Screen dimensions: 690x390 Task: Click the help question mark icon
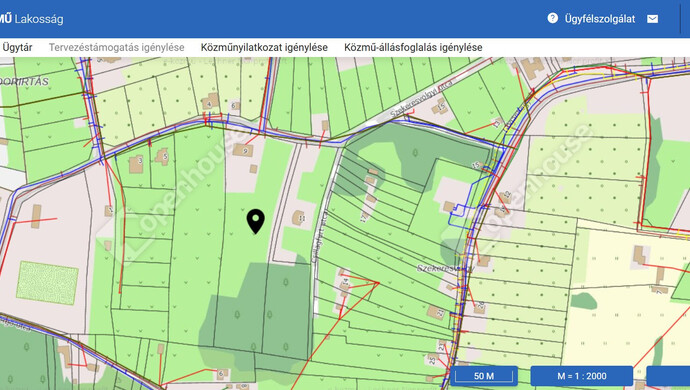coord(553,18)
